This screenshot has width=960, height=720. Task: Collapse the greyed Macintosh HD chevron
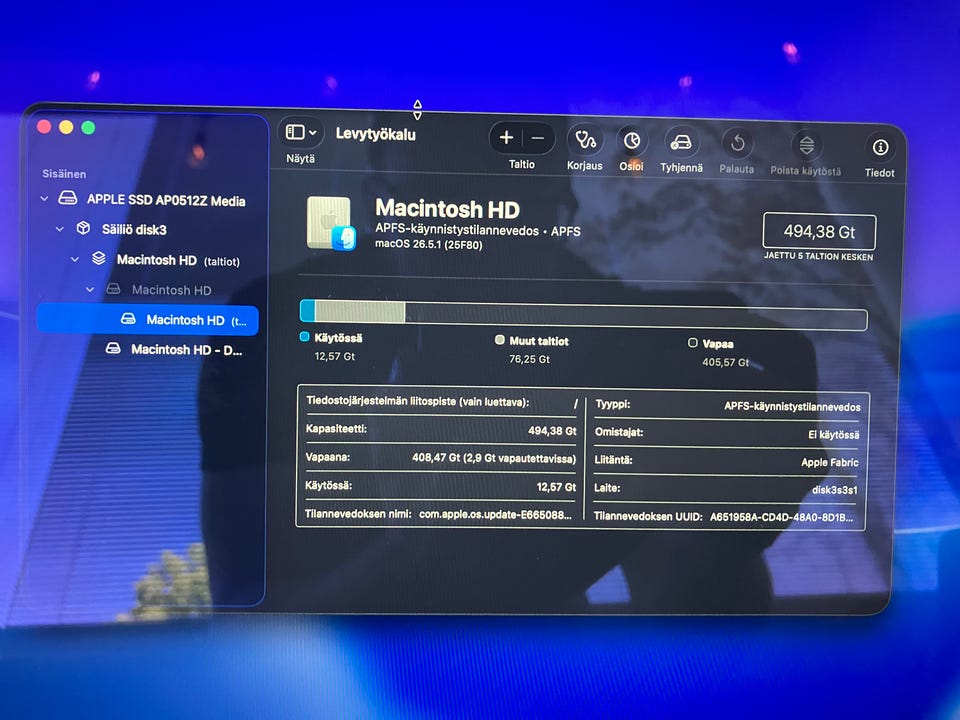click(x=90, y=289)
